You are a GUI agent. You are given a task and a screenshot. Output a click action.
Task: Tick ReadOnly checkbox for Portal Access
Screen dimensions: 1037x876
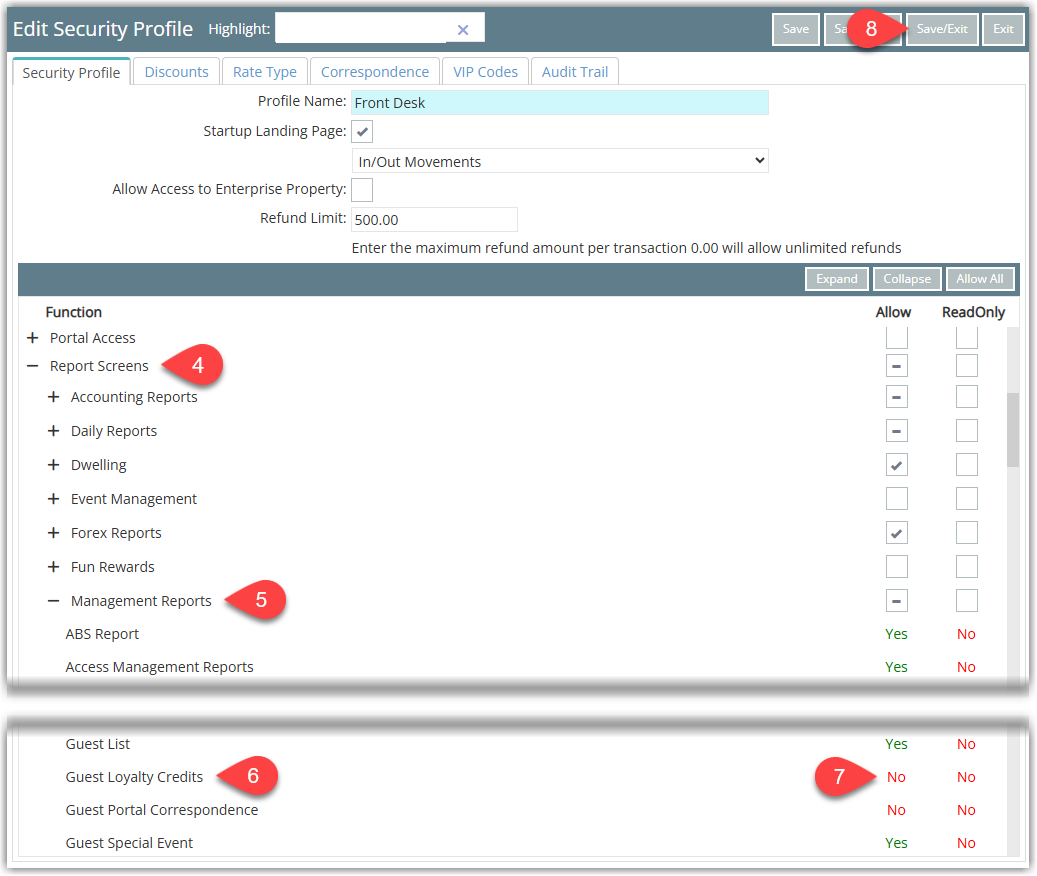967,338
